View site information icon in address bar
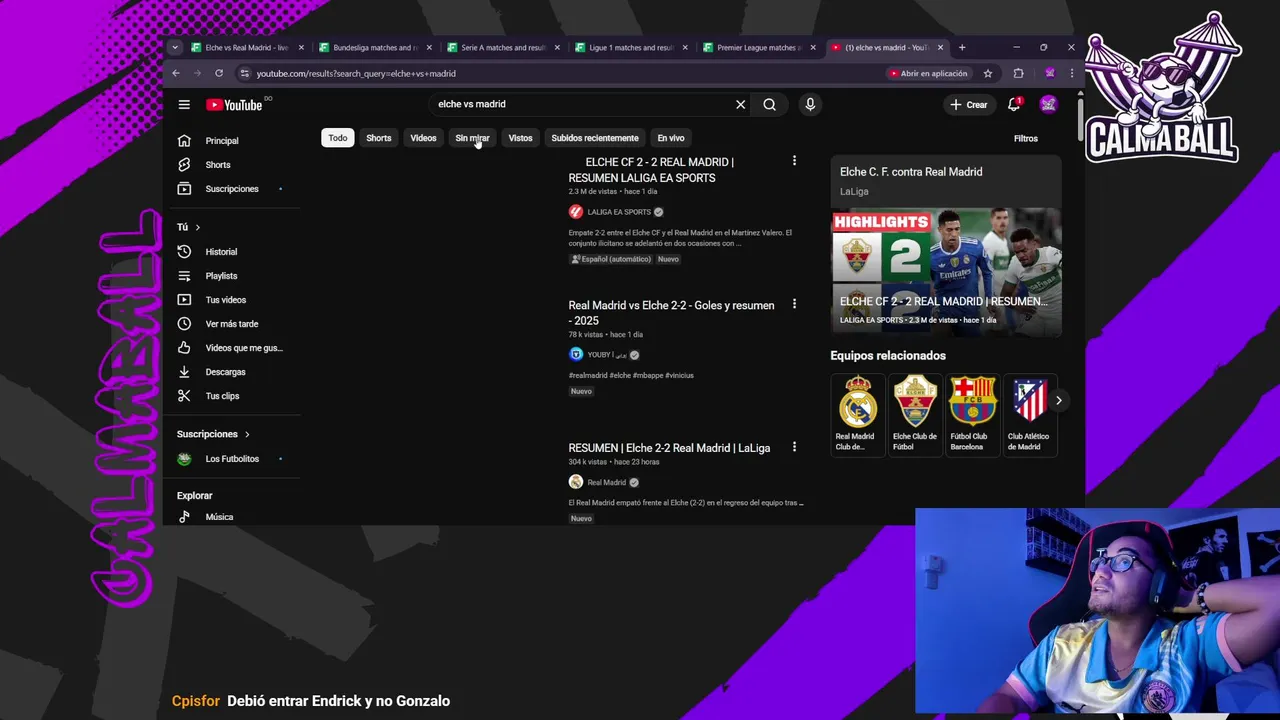 tap(244, 73)
